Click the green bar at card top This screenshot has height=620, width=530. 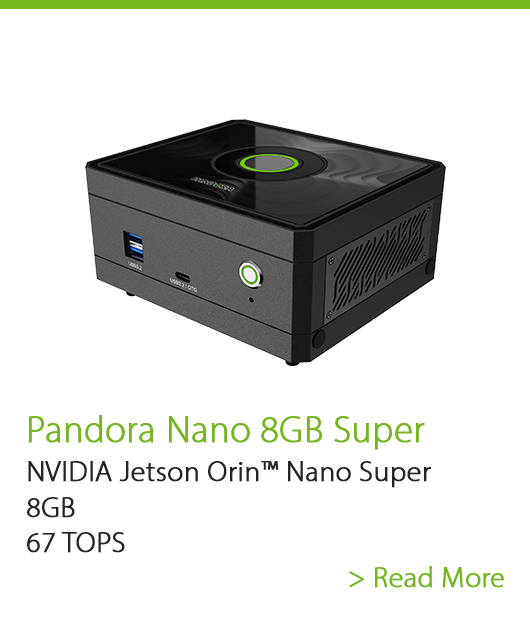[x=265, y=4]
